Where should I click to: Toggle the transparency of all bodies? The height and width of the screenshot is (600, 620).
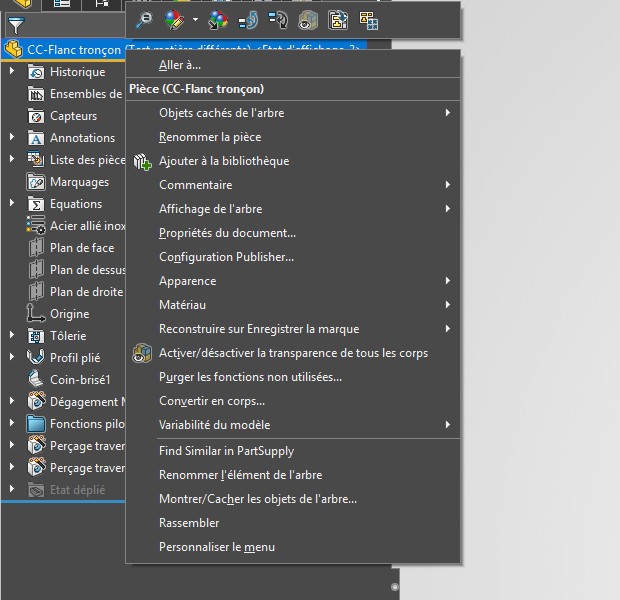tap(293, 353)
